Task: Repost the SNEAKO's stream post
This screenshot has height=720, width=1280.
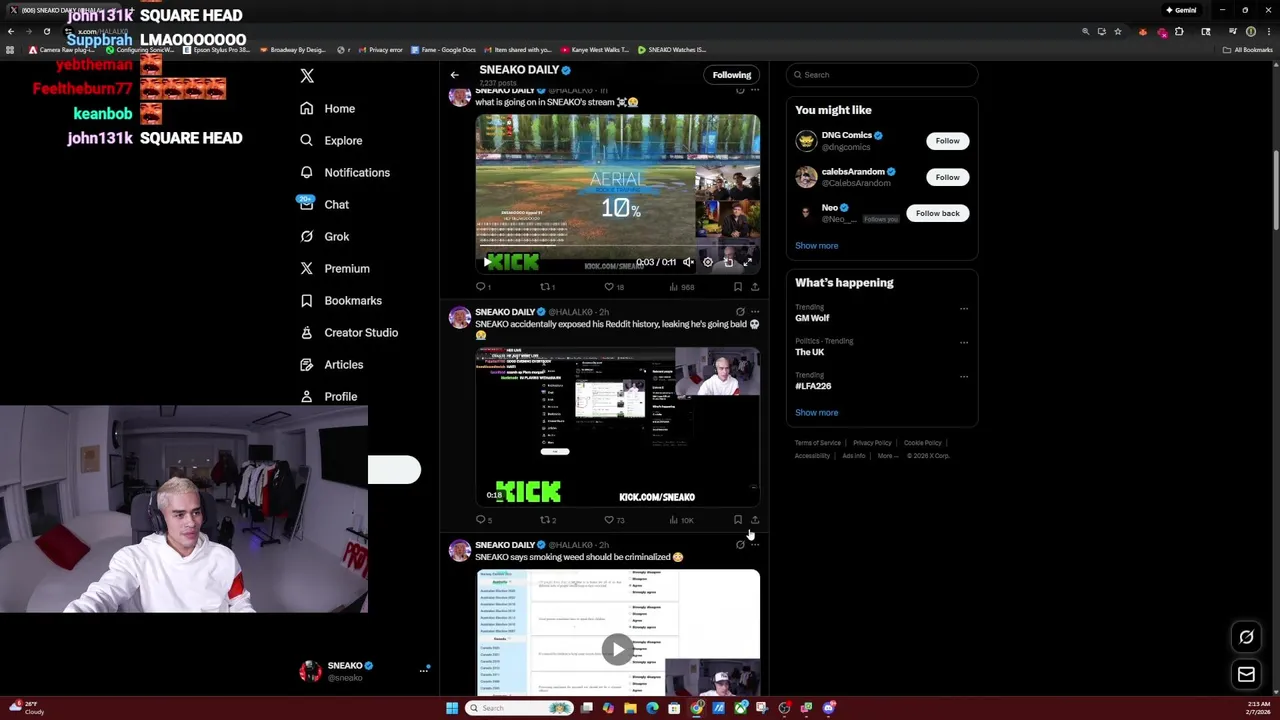Action: tap(547, 287)
